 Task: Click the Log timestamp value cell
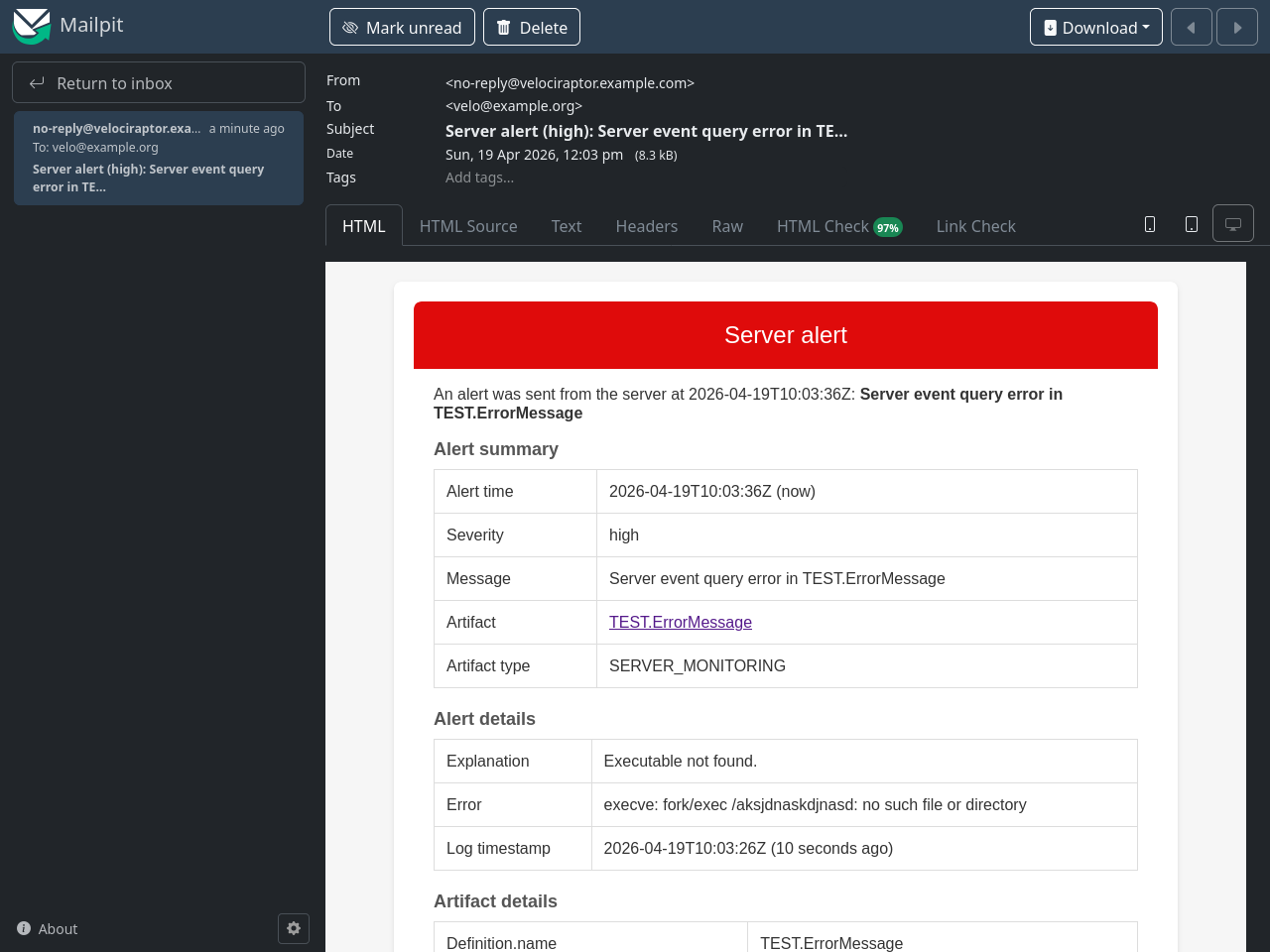coord(864,848)
